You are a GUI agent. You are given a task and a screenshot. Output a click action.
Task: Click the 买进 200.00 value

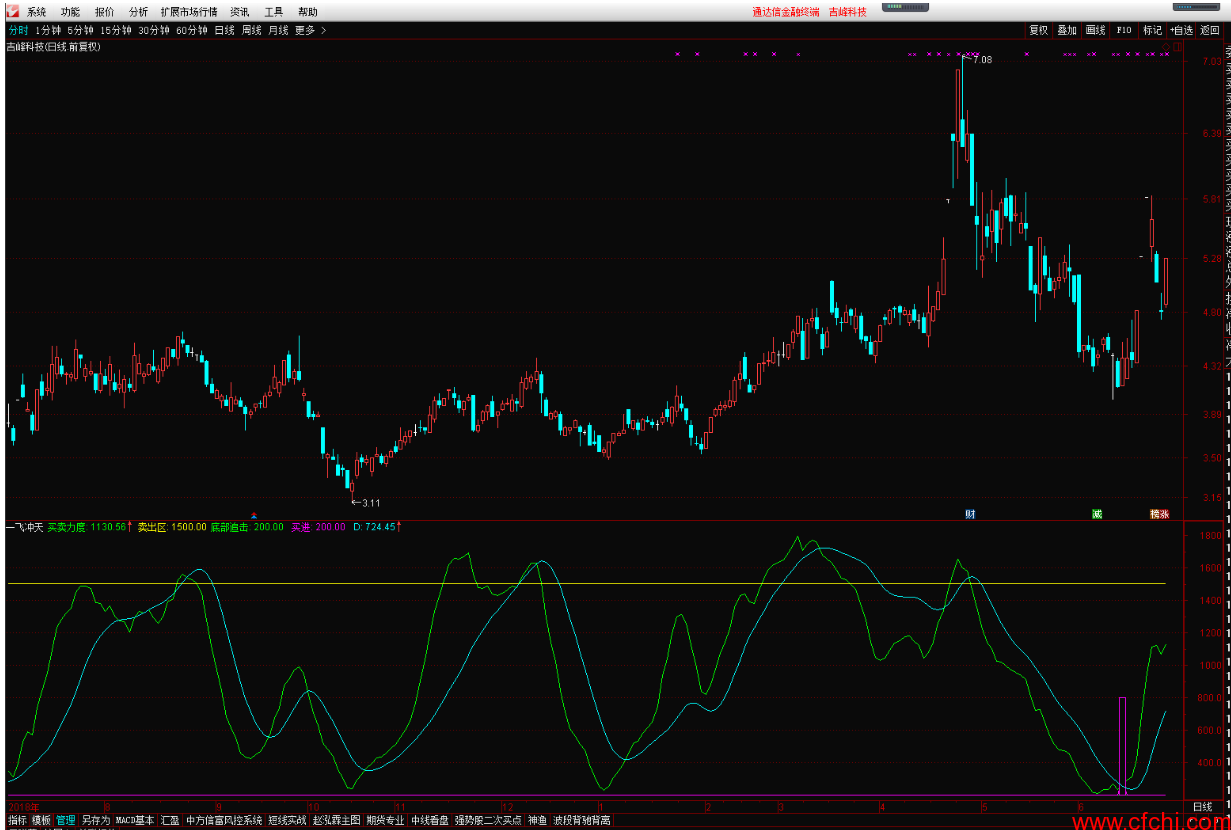[318, 526]
